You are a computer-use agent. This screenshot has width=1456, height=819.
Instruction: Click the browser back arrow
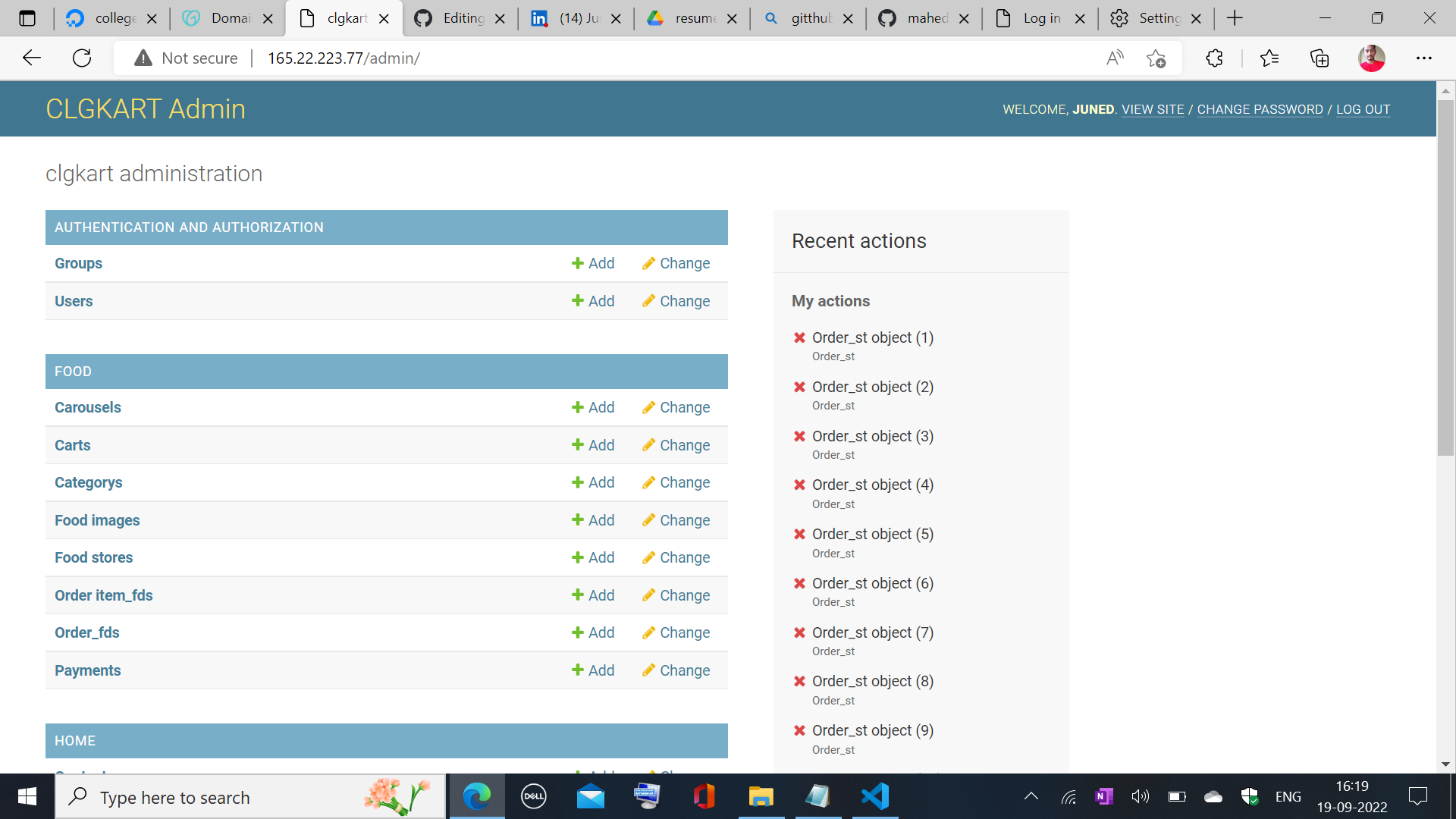(32, 58)
